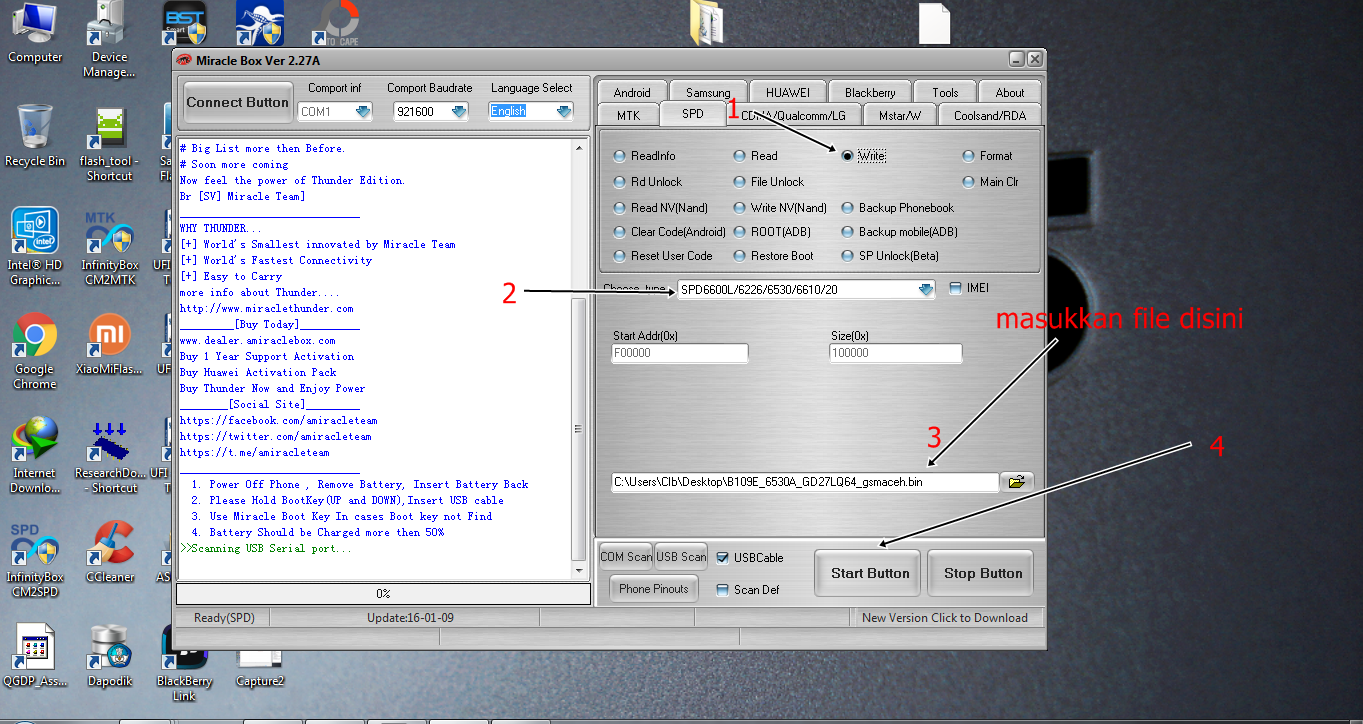Switch to the MTK tab
Viewport: 1363px width, 724px height.
[x=628, y=115]
